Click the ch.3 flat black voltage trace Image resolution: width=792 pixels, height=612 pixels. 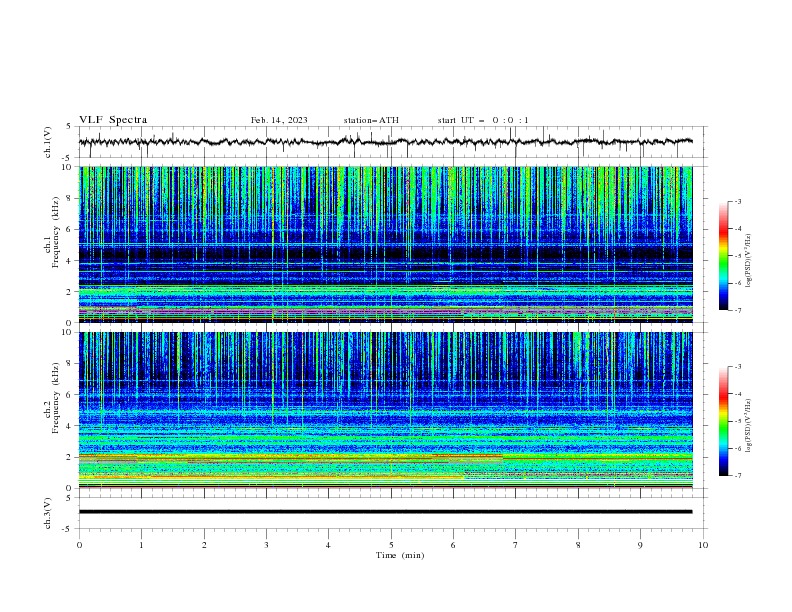[x=385, y=512]
